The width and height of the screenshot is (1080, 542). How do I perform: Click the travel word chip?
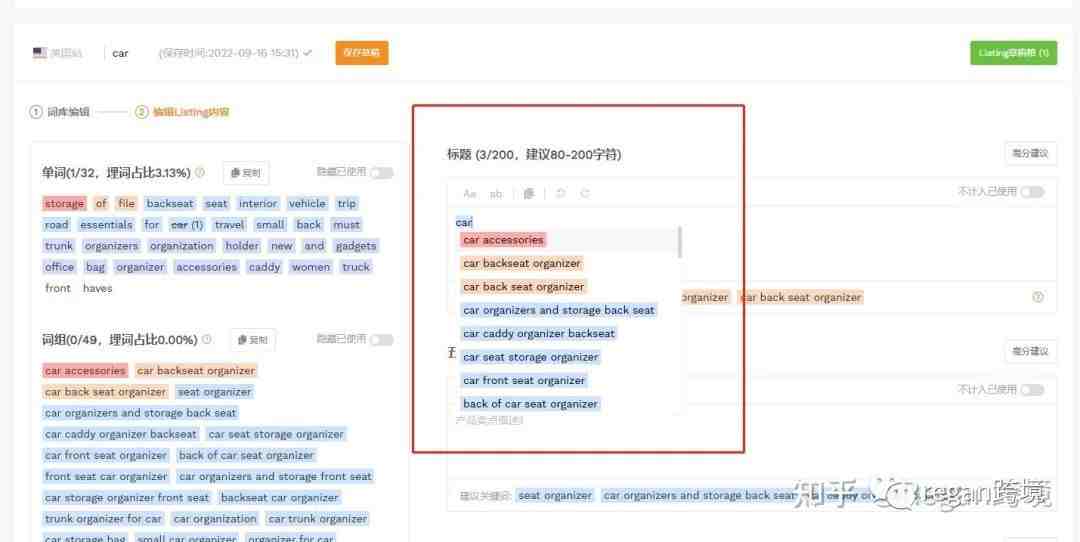point(229,225)
